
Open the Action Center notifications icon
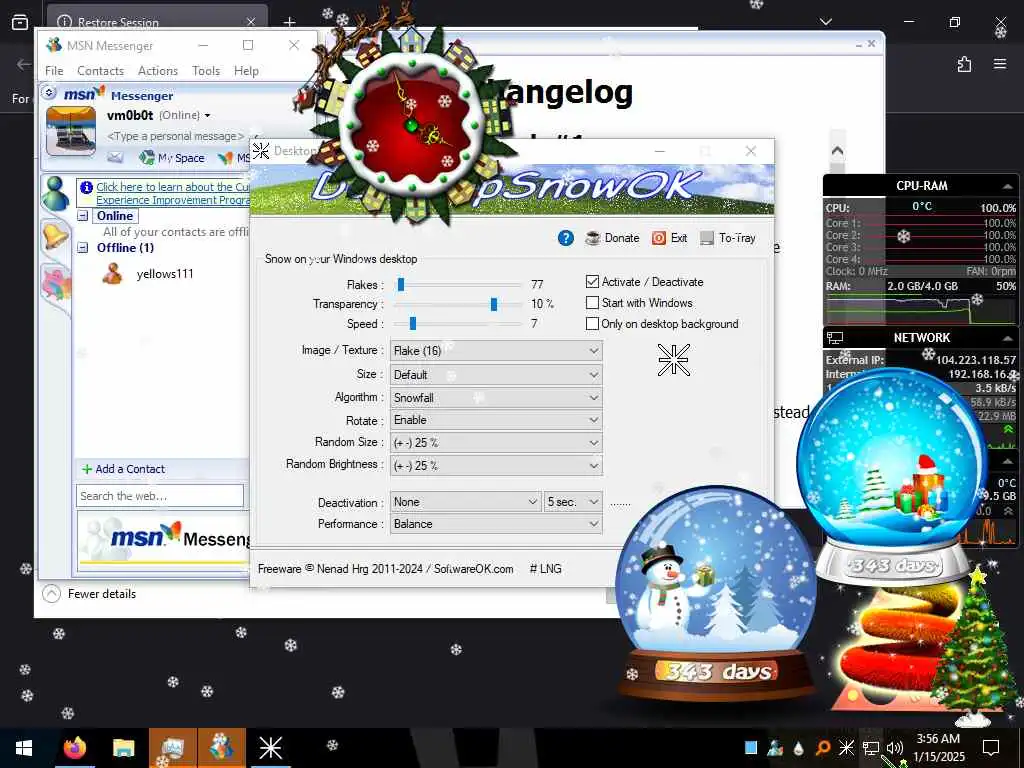[x=991, y=747]
